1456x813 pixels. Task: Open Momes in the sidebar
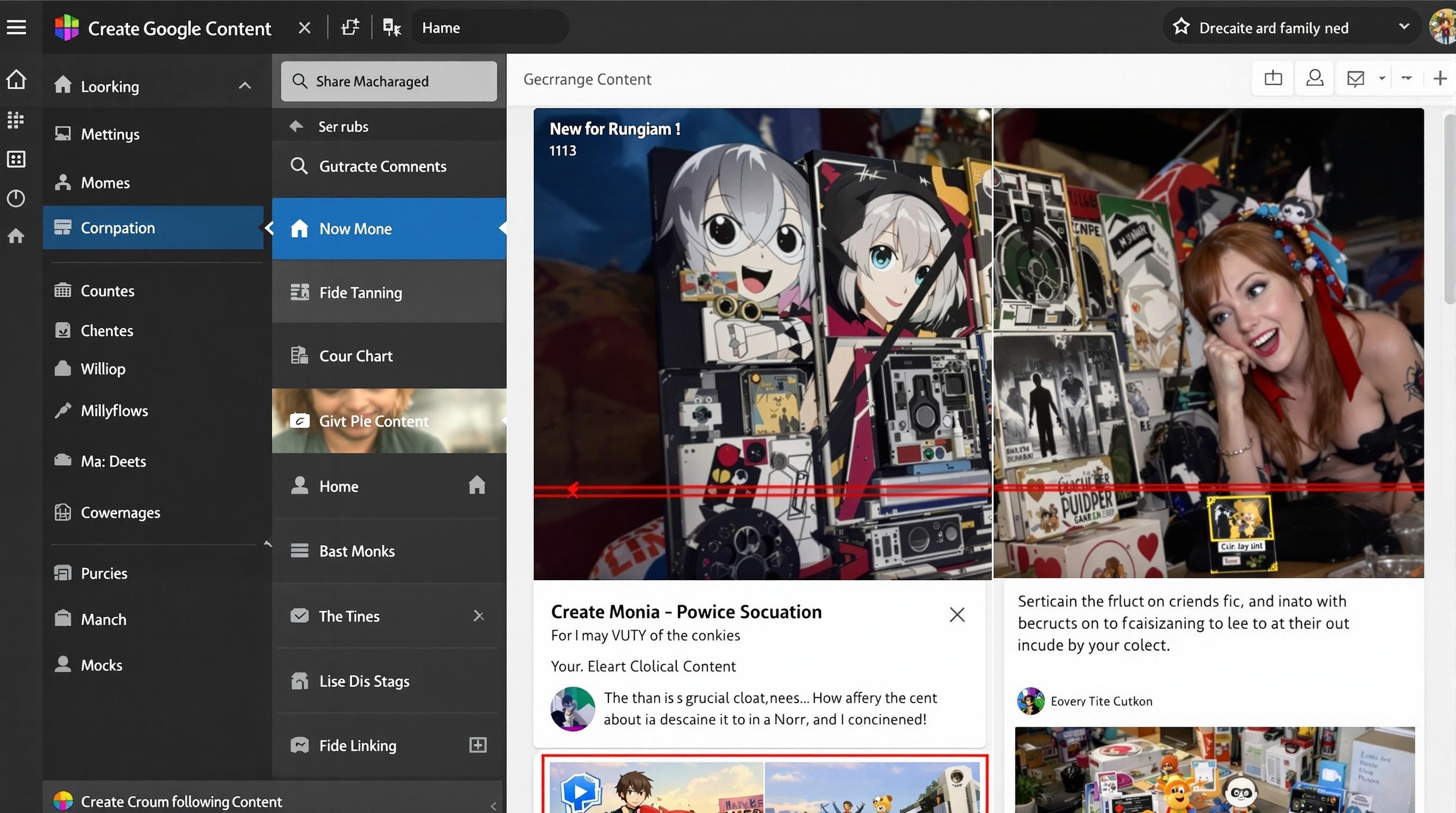pos(152,183)
